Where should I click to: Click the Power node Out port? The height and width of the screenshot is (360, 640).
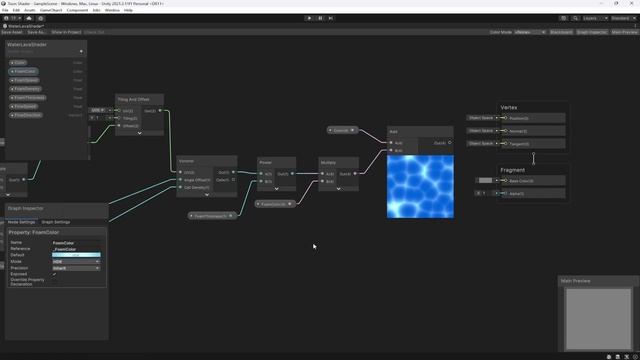(292, 174)
